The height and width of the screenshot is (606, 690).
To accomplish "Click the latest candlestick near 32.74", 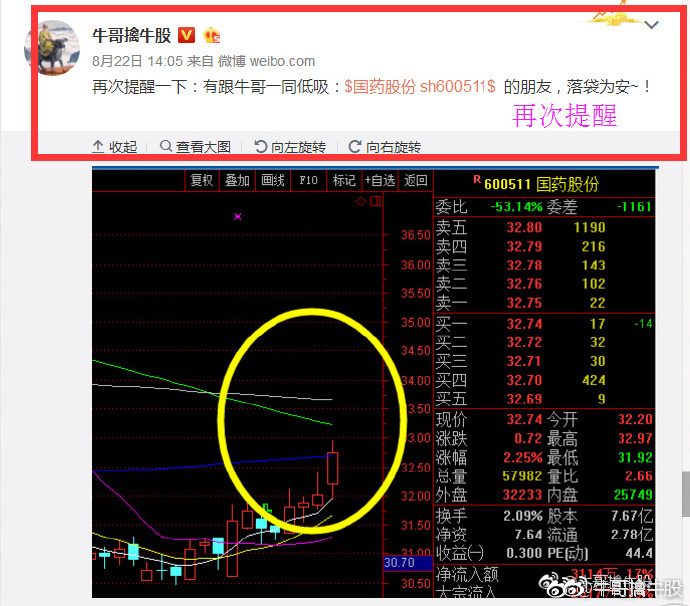I will tap(333, 468).
